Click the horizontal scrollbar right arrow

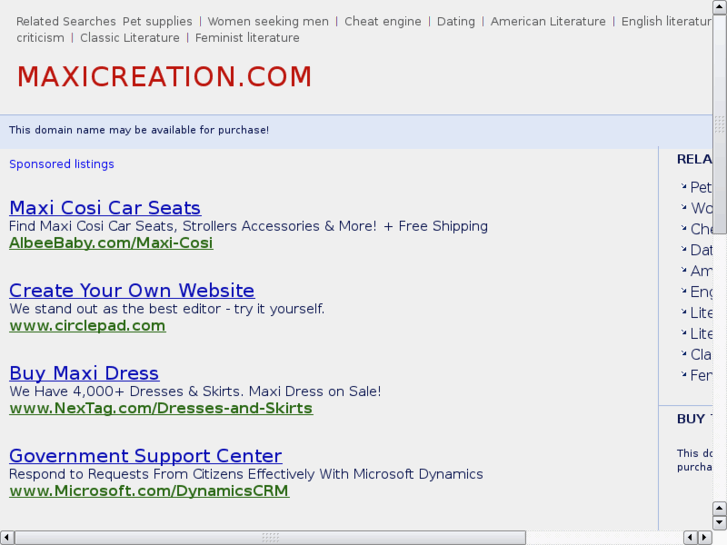tap(705, 538)
